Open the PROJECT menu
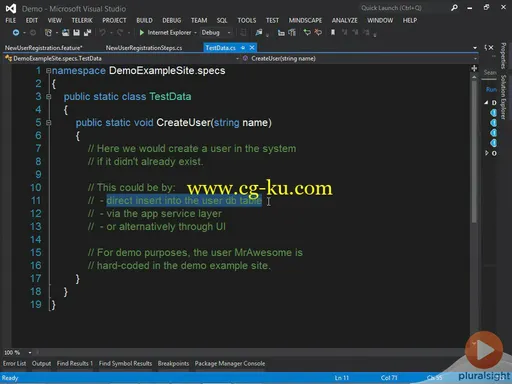The image size is (512, 384). pyautogui.click(x=114, y=20)
